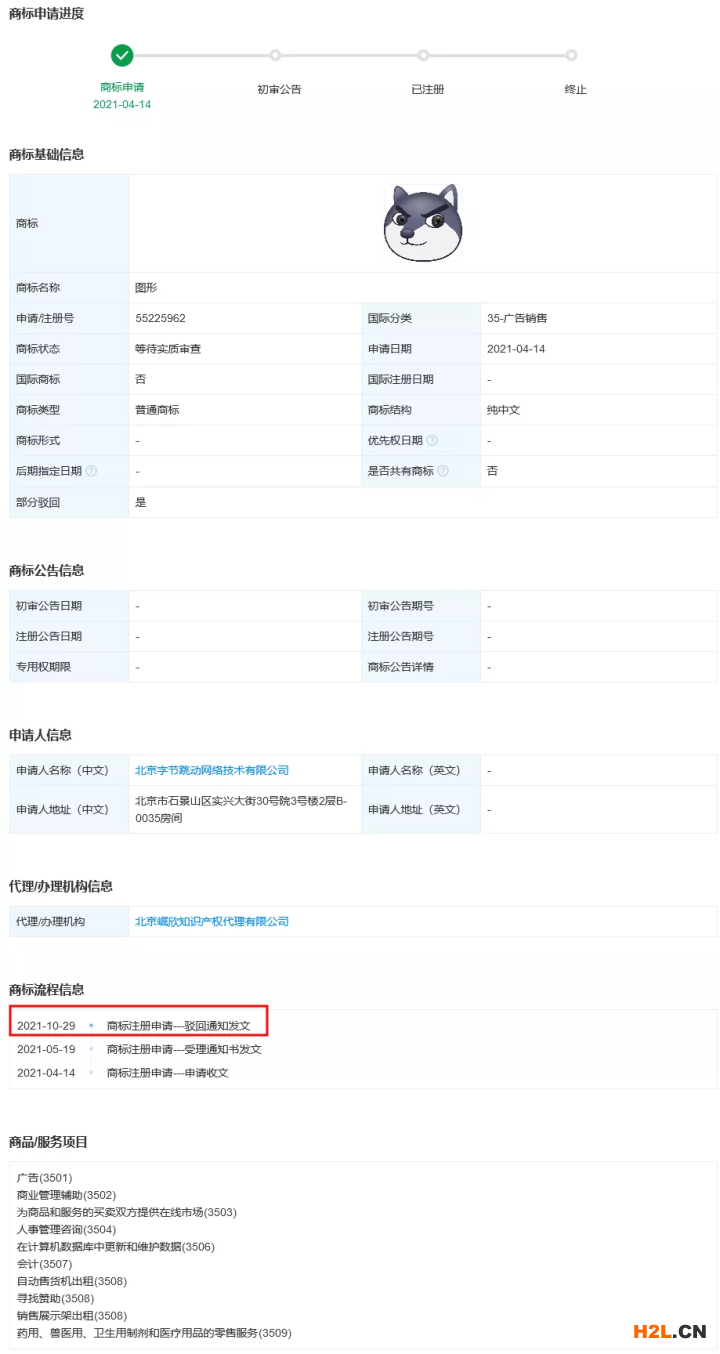Click the 纯中文 structure value
Viewport: 720px width, 1354px height.
(504, 410)
